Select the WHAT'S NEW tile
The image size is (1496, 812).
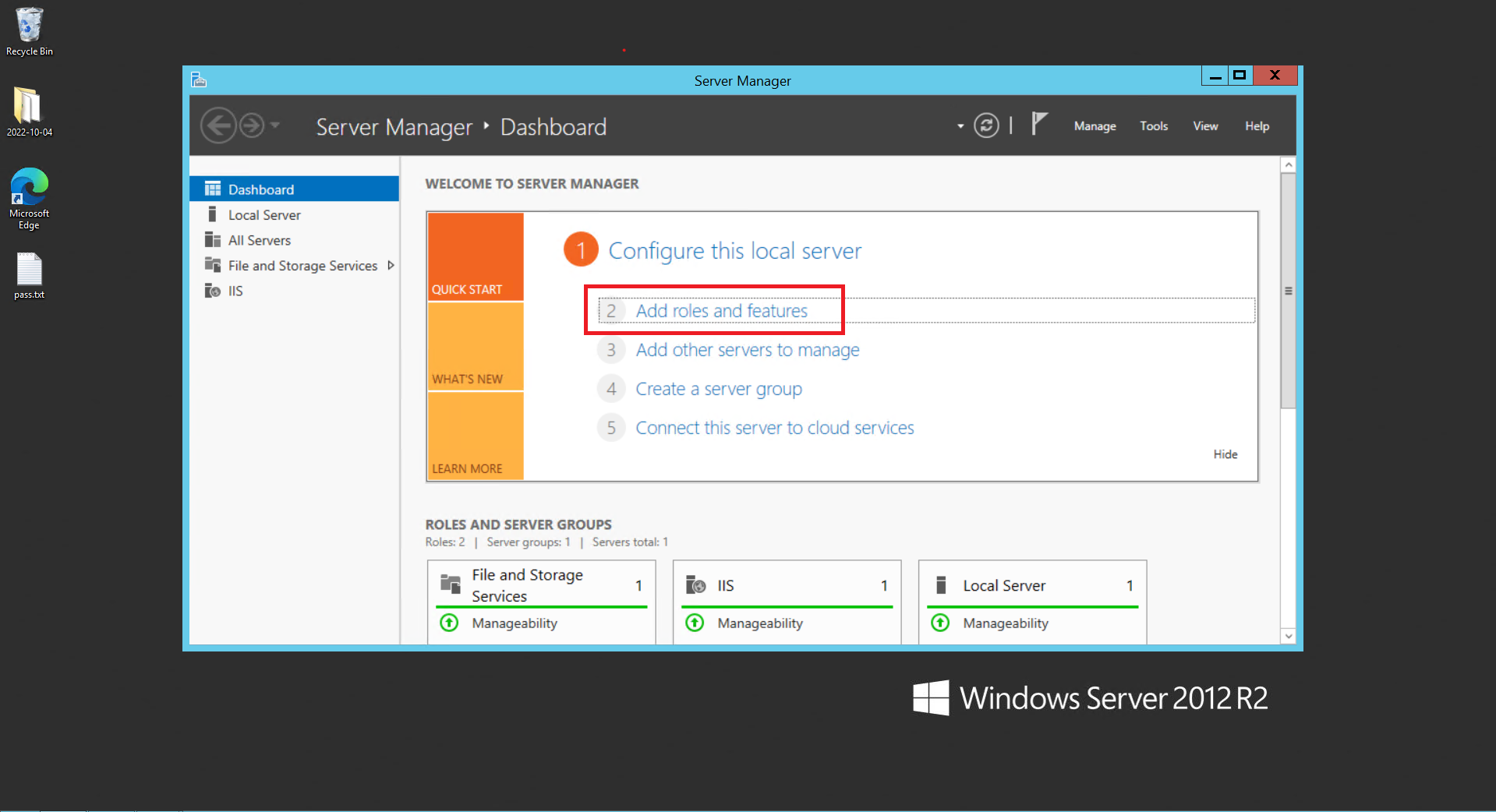[476, 346]
